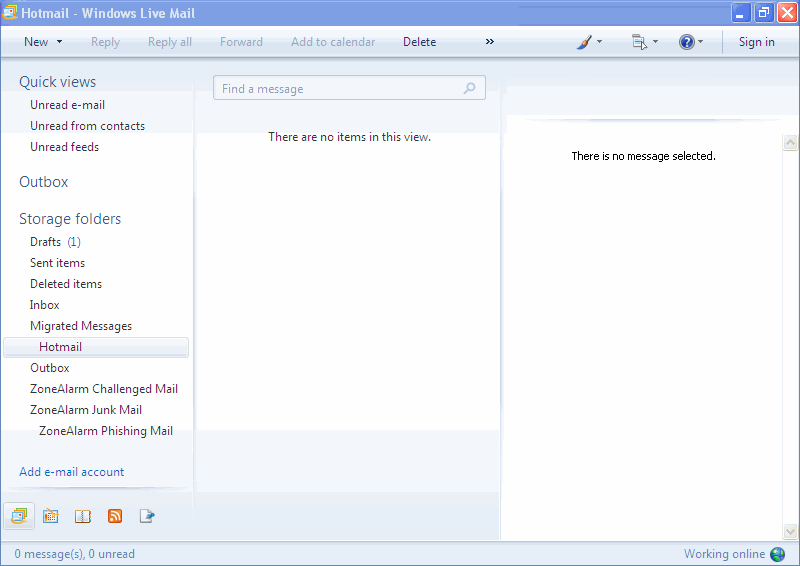
Task: Open the Menus dropdown arrow
Action: 655,42
